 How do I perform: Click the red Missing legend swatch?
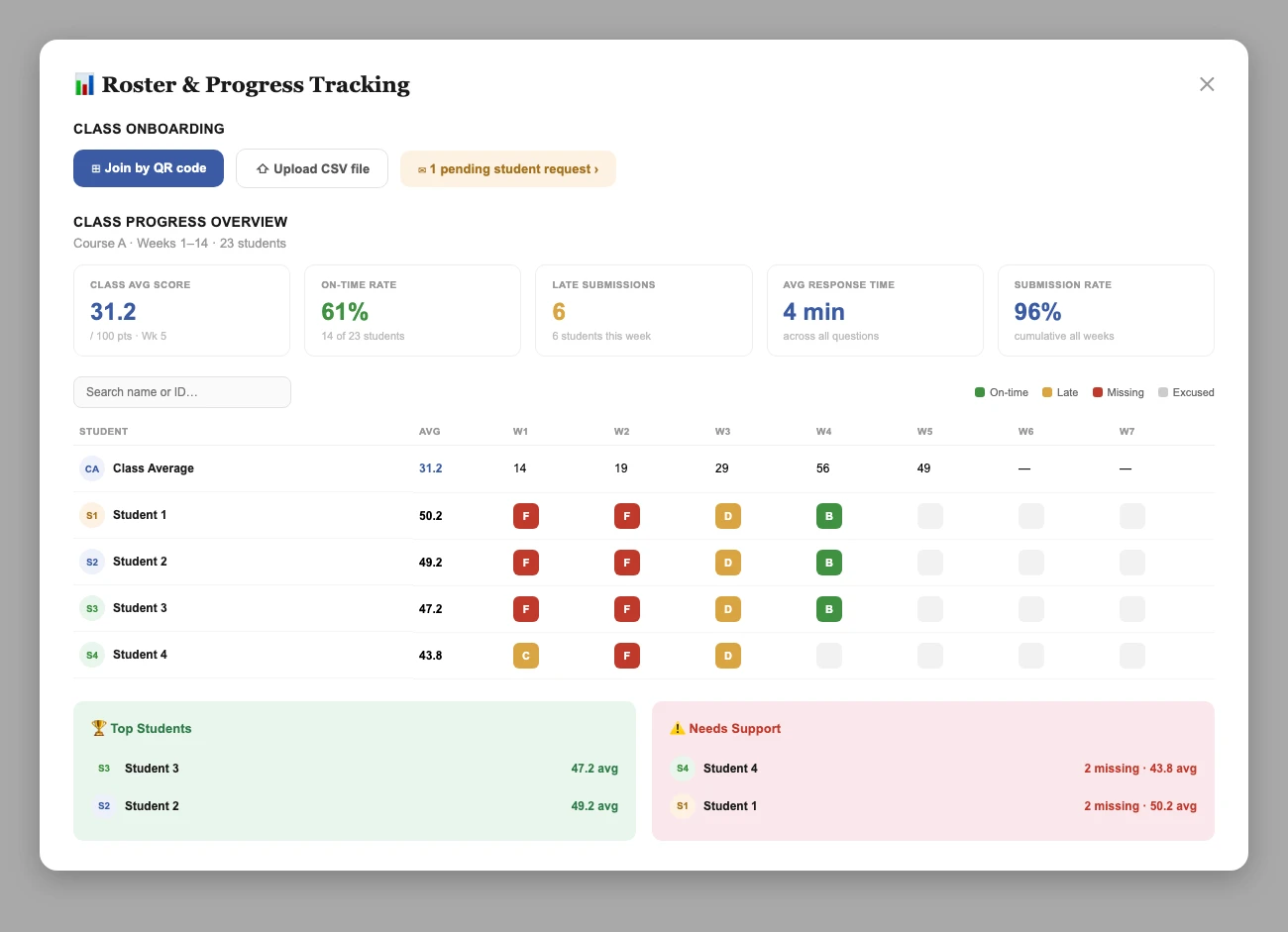1098,392
